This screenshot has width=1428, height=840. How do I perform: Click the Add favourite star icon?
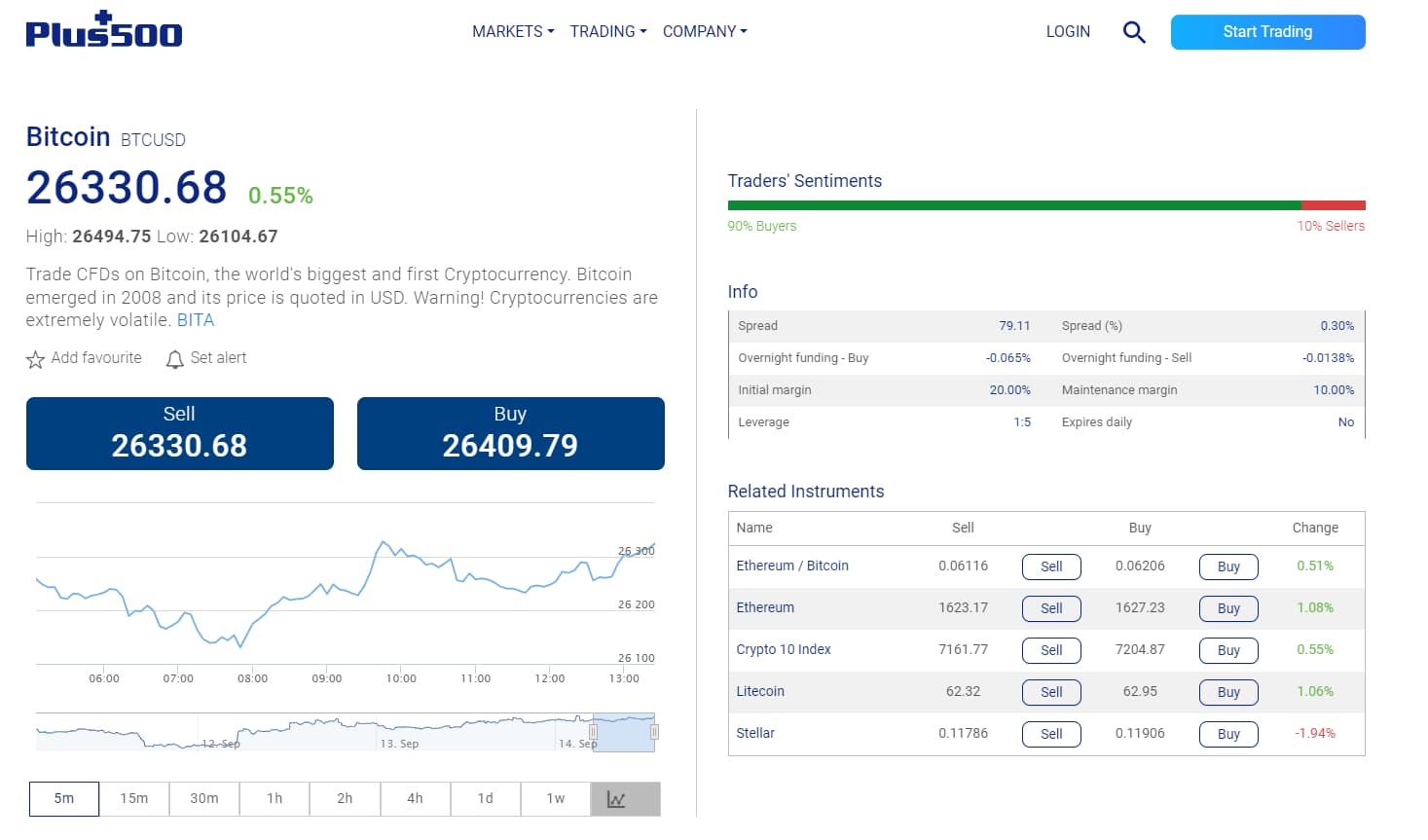pos(35,359)
